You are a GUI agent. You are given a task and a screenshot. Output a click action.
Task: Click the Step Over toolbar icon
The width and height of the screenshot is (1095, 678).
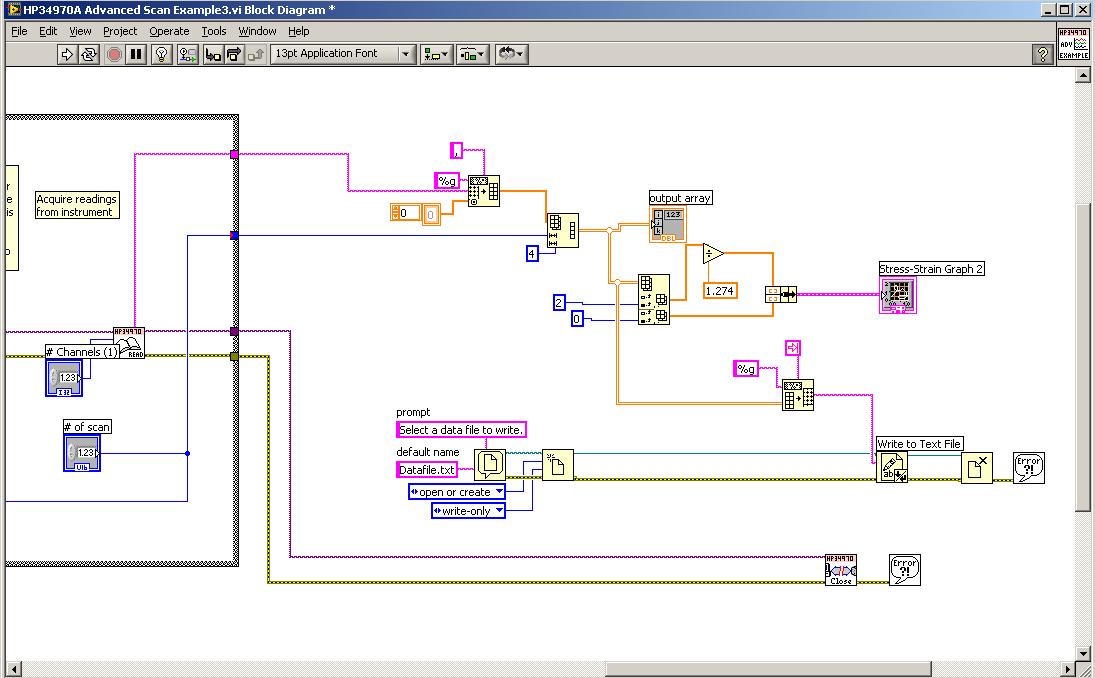(233, 54)
